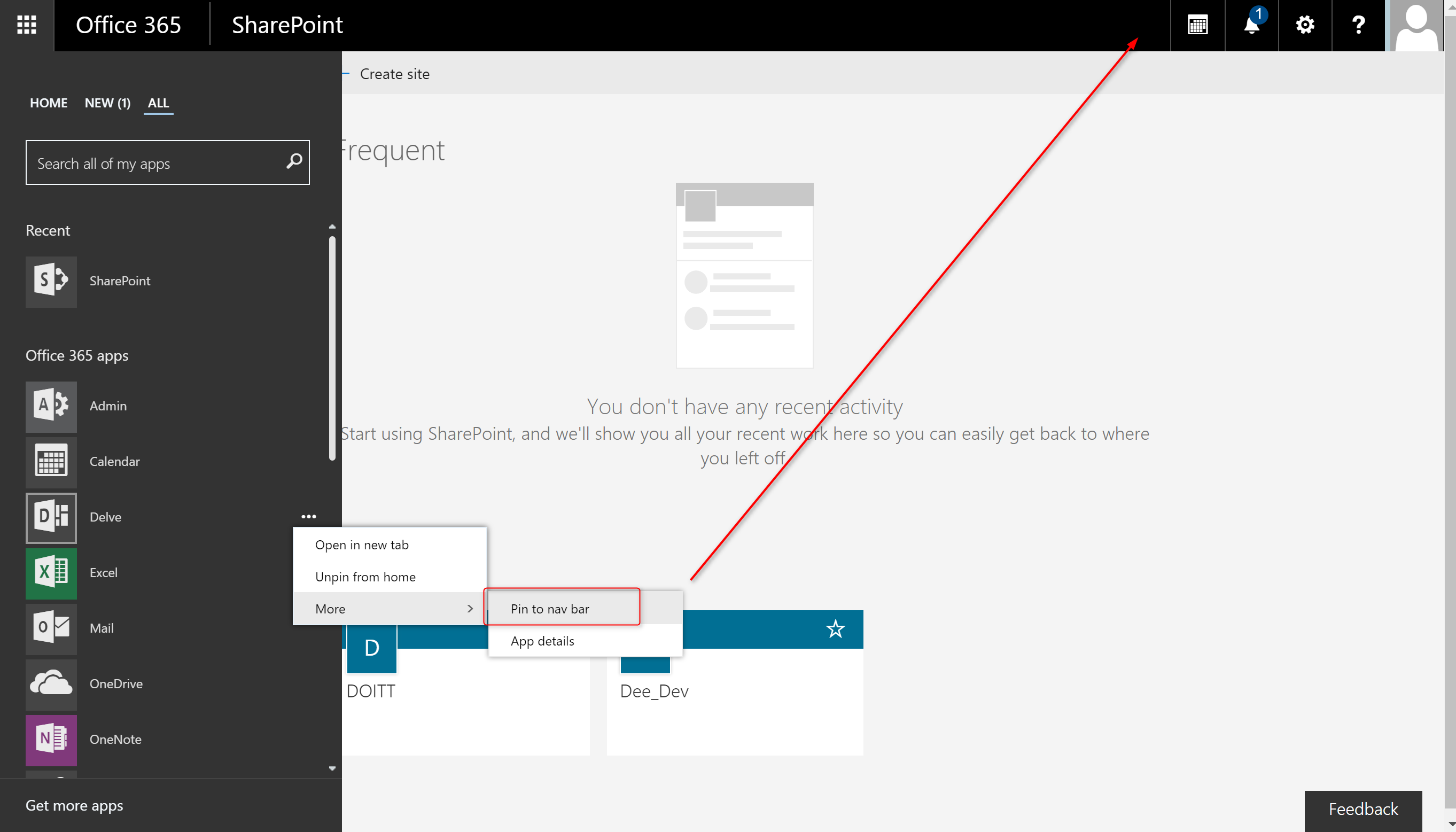Click Create site link
The width and height of the screenshot is (1456, 832).
tap(394, 74)
